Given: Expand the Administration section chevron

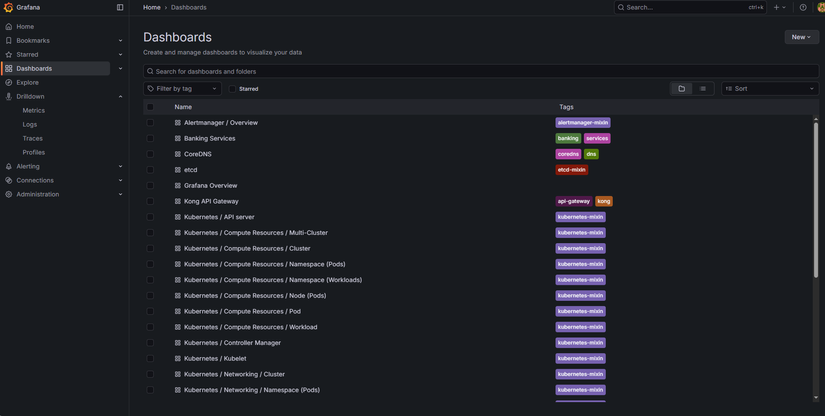Looking at the screenshot, I should tap(120, 194).
